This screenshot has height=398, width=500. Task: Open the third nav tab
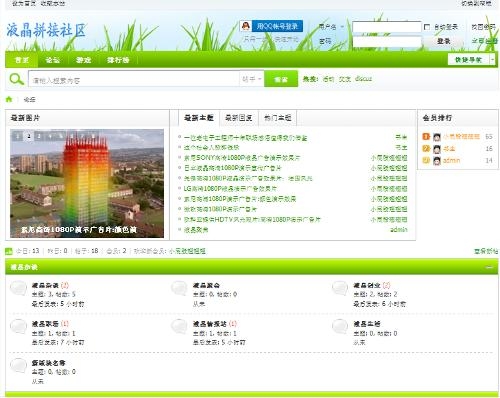coord(84,60)
